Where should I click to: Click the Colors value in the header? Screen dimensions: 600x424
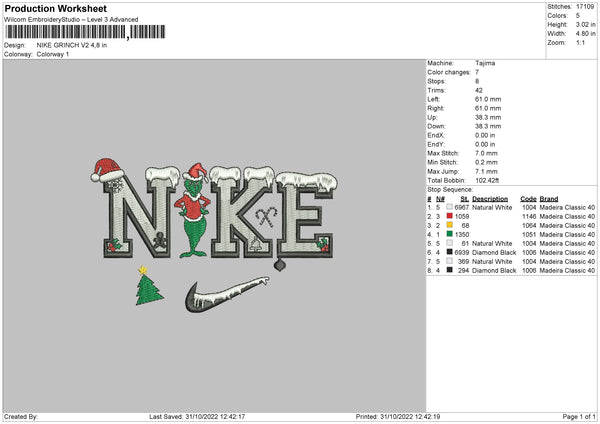tap(578, 16)
